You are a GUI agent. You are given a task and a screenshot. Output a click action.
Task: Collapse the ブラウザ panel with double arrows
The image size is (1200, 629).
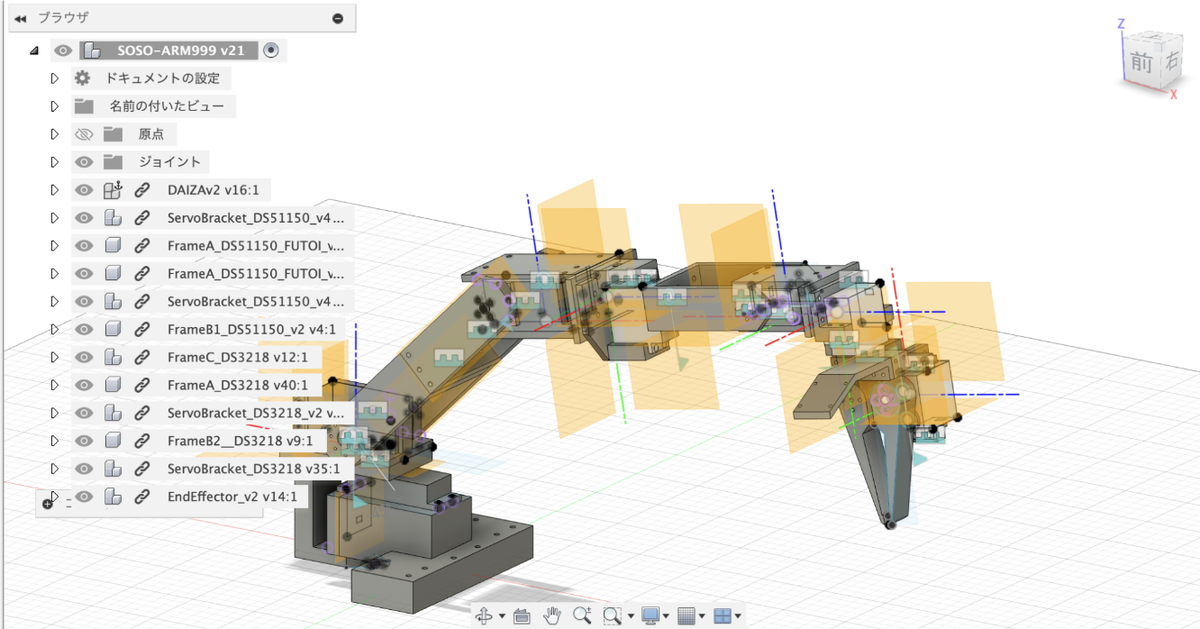click(20, 18)
